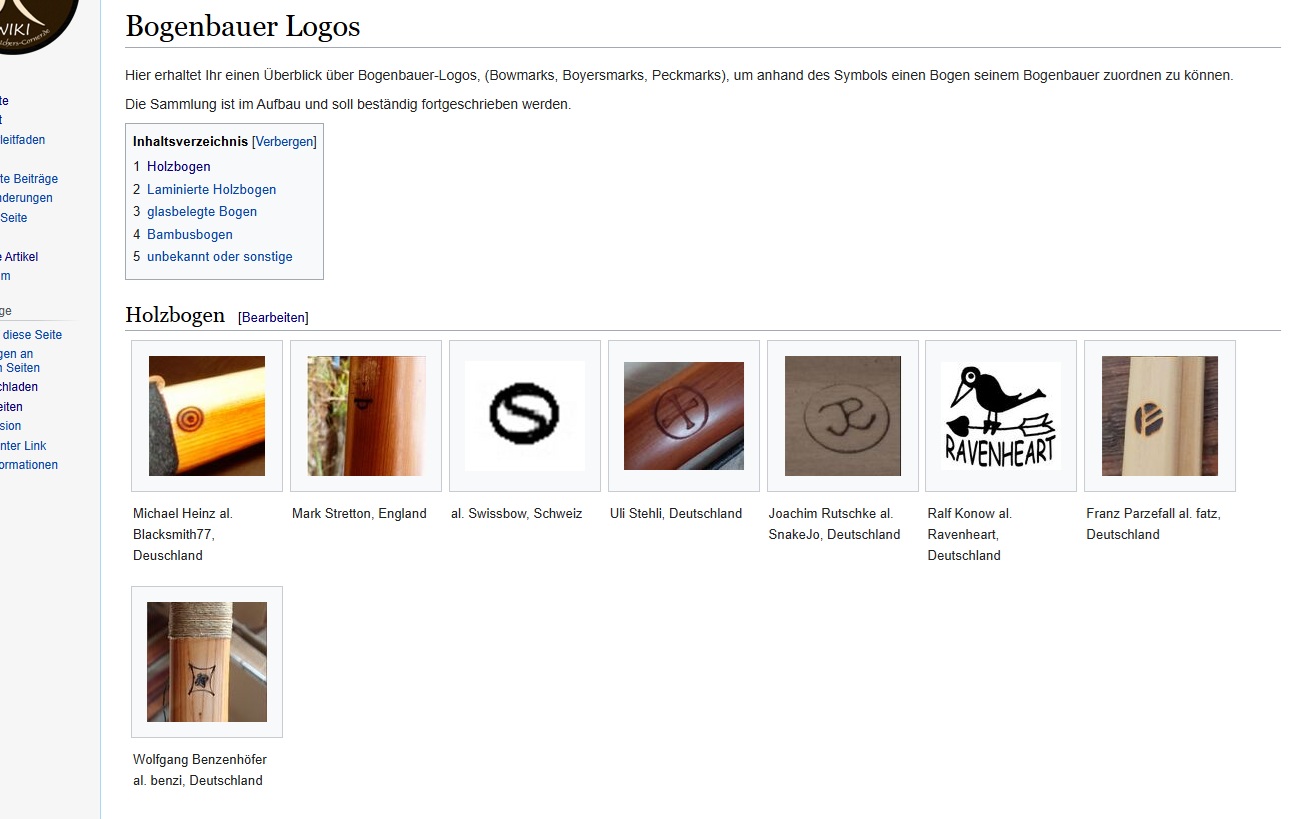This screenshot has width=1303, height=819.
Task: Collapse table of contents via Verbergen
Action: (x=284, y=142)
